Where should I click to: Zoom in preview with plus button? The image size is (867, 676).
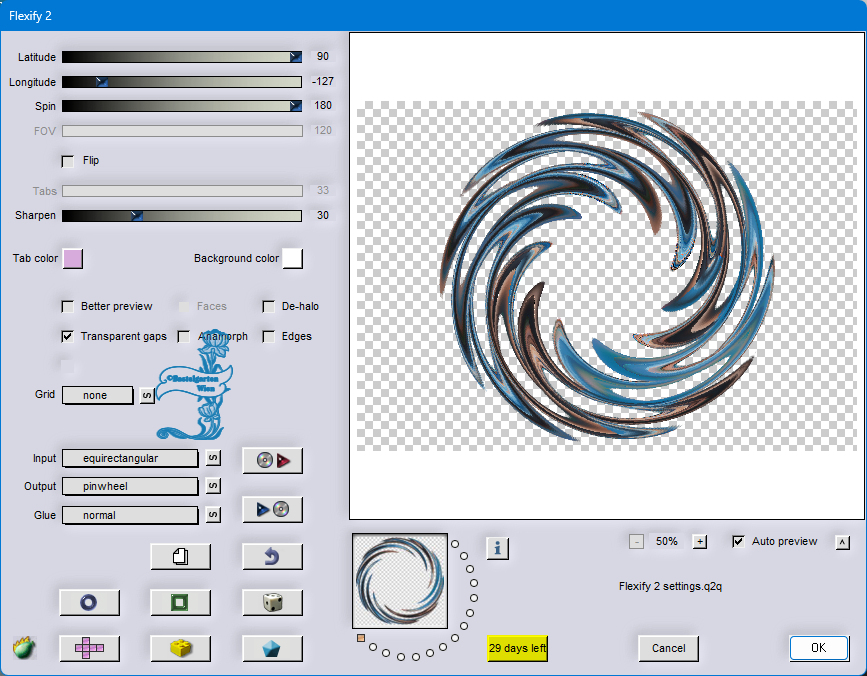pos(700,542)
